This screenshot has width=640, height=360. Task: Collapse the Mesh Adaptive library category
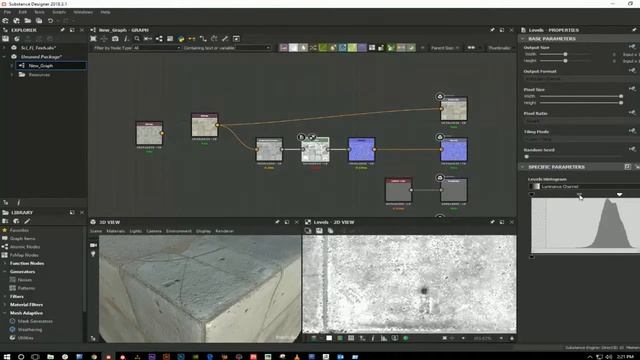[4, 313]
